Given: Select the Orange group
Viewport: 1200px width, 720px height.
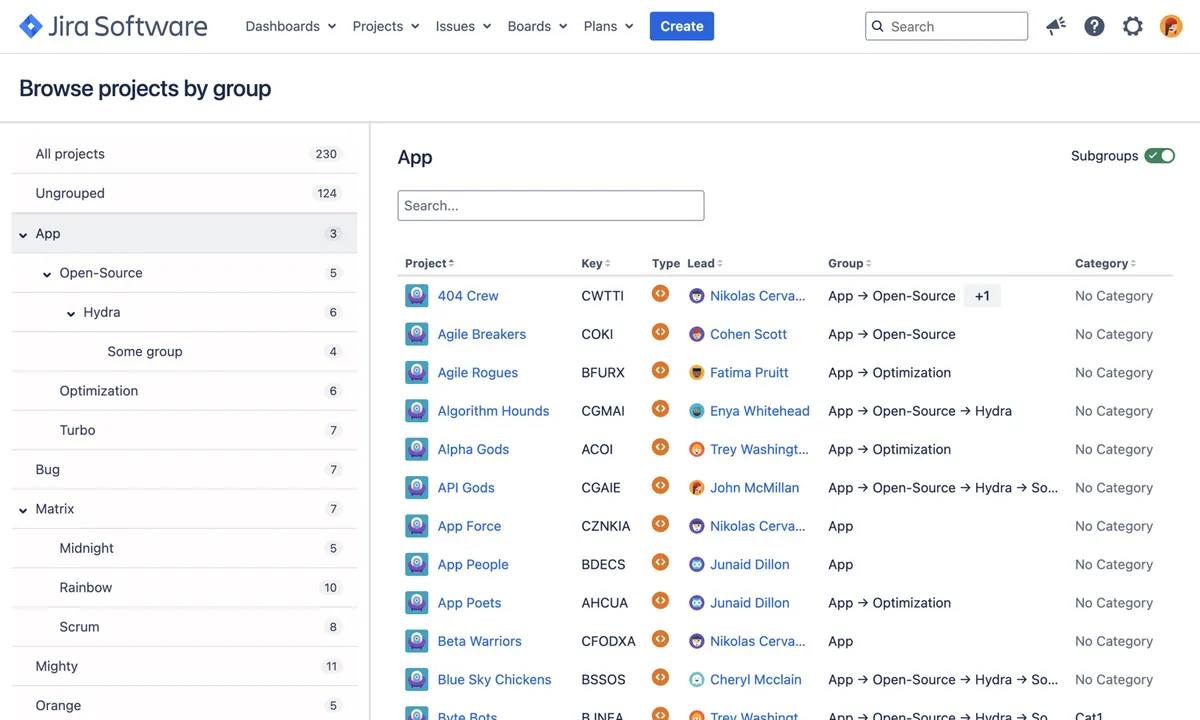Looking at the screenshot, I should pyautogui.click(x=184, y=705).
